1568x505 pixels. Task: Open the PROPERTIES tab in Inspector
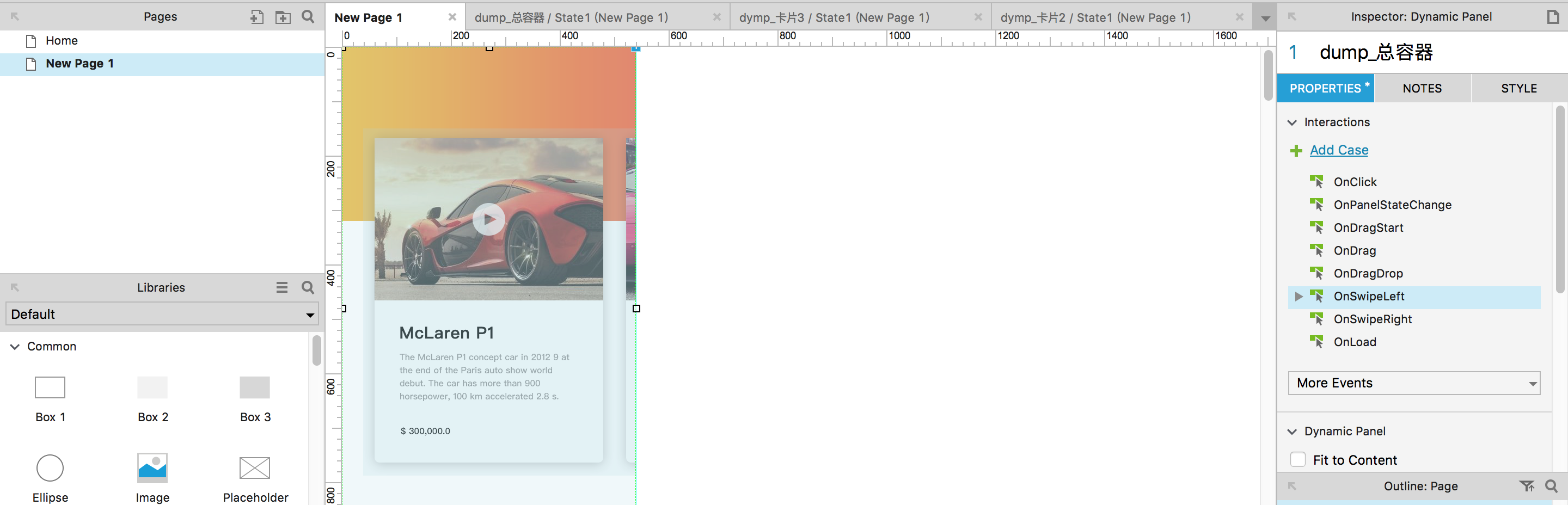click(x=1325, y=88)
